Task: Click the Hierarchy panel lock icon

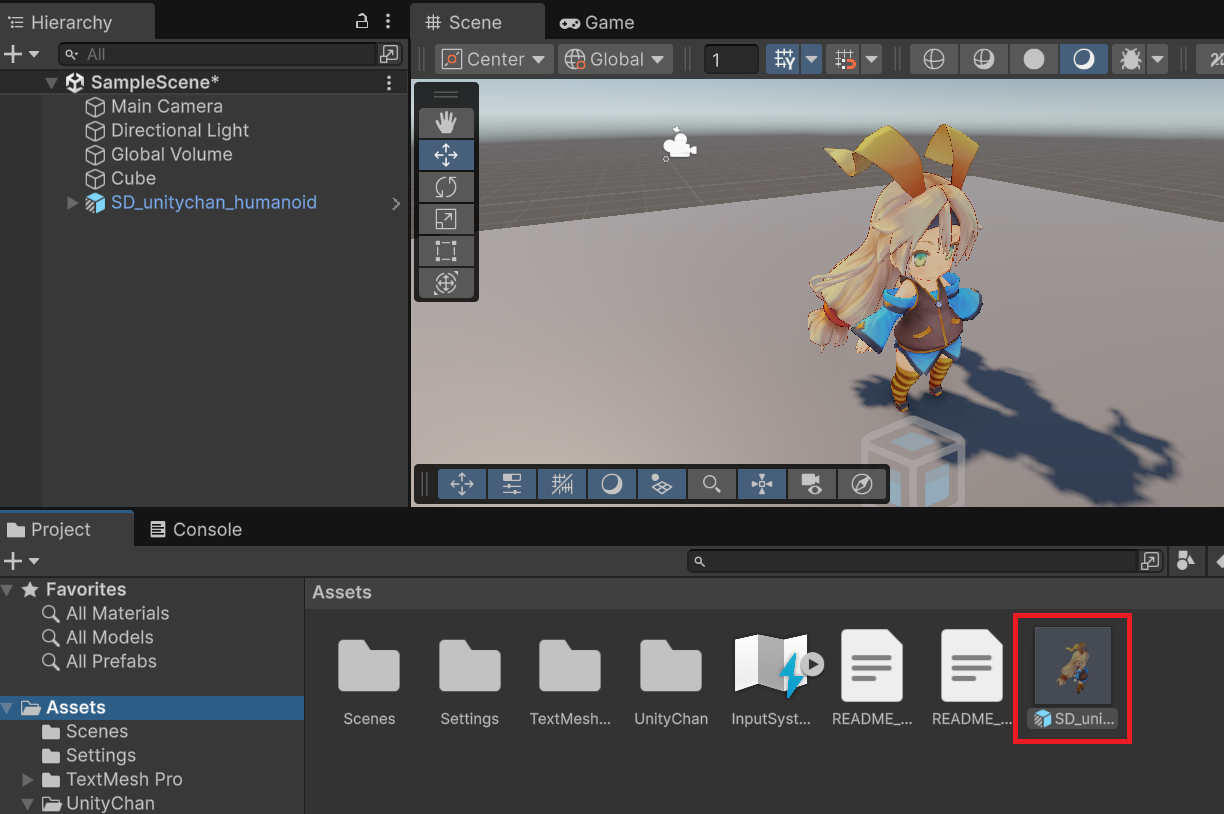Action: pos(362,21)
